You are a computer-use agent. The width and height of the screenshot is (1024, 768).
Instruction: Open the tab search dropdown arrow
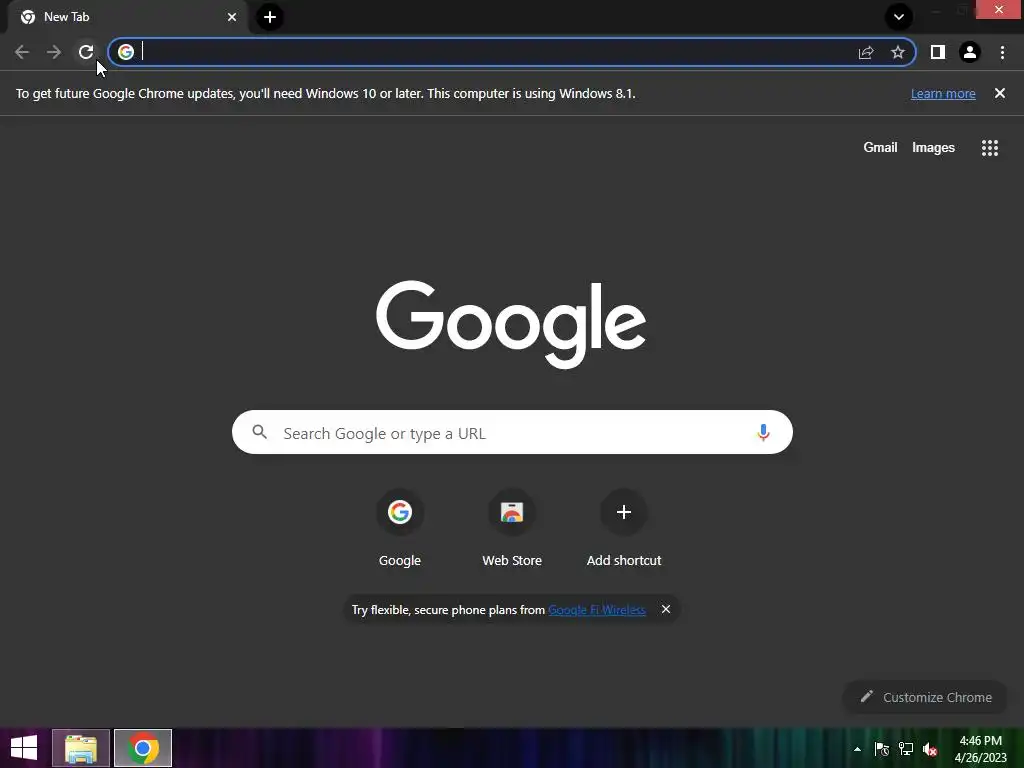pos(899,17)
